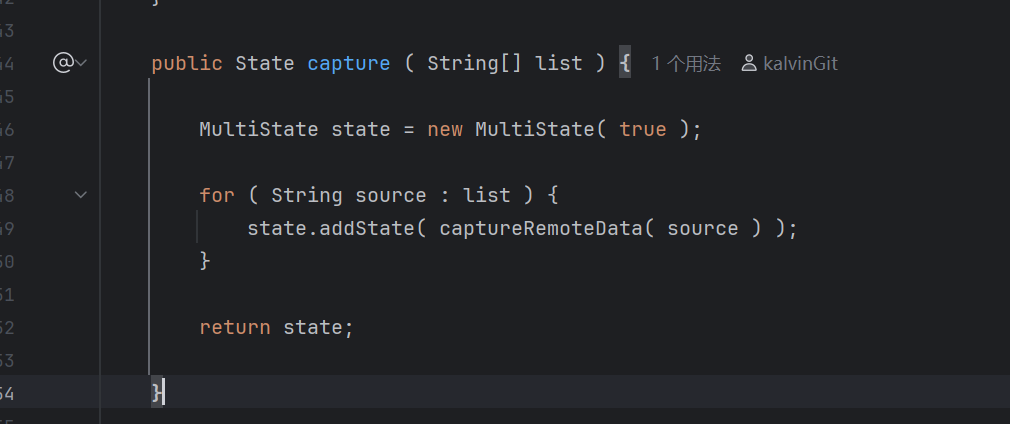
Task: Click the public keyword
Action: 187,63
